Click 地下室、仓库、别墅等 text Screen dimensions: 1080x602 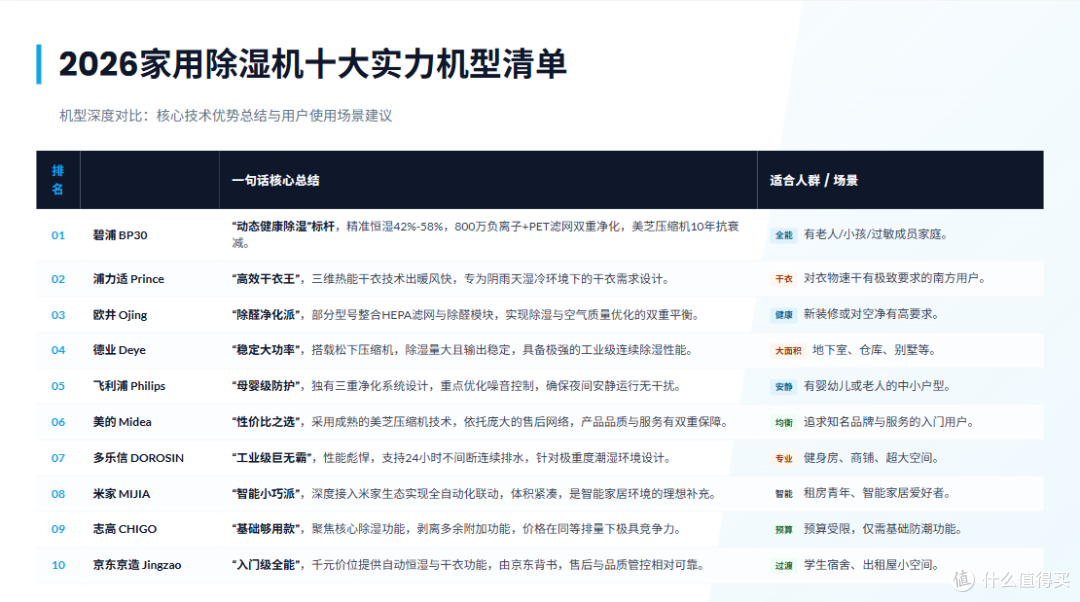[874, 350]
